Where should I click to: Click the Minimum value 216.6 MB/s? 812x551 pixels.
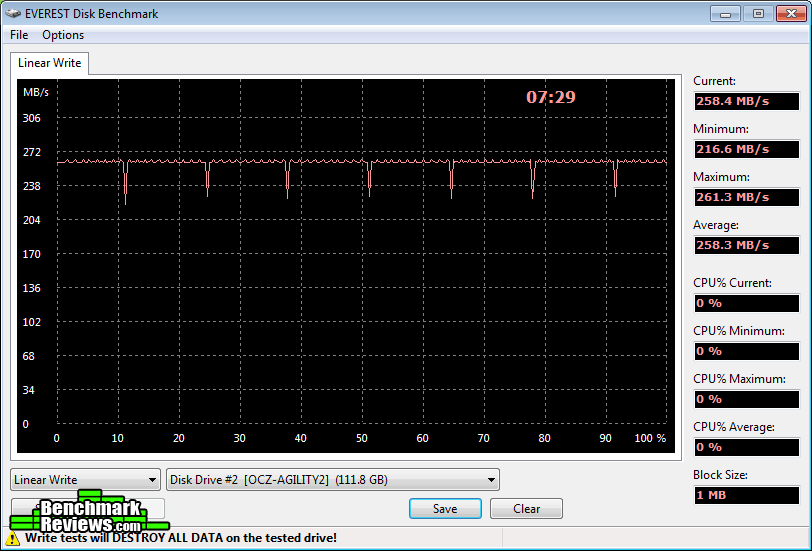[x=747, y=149]
